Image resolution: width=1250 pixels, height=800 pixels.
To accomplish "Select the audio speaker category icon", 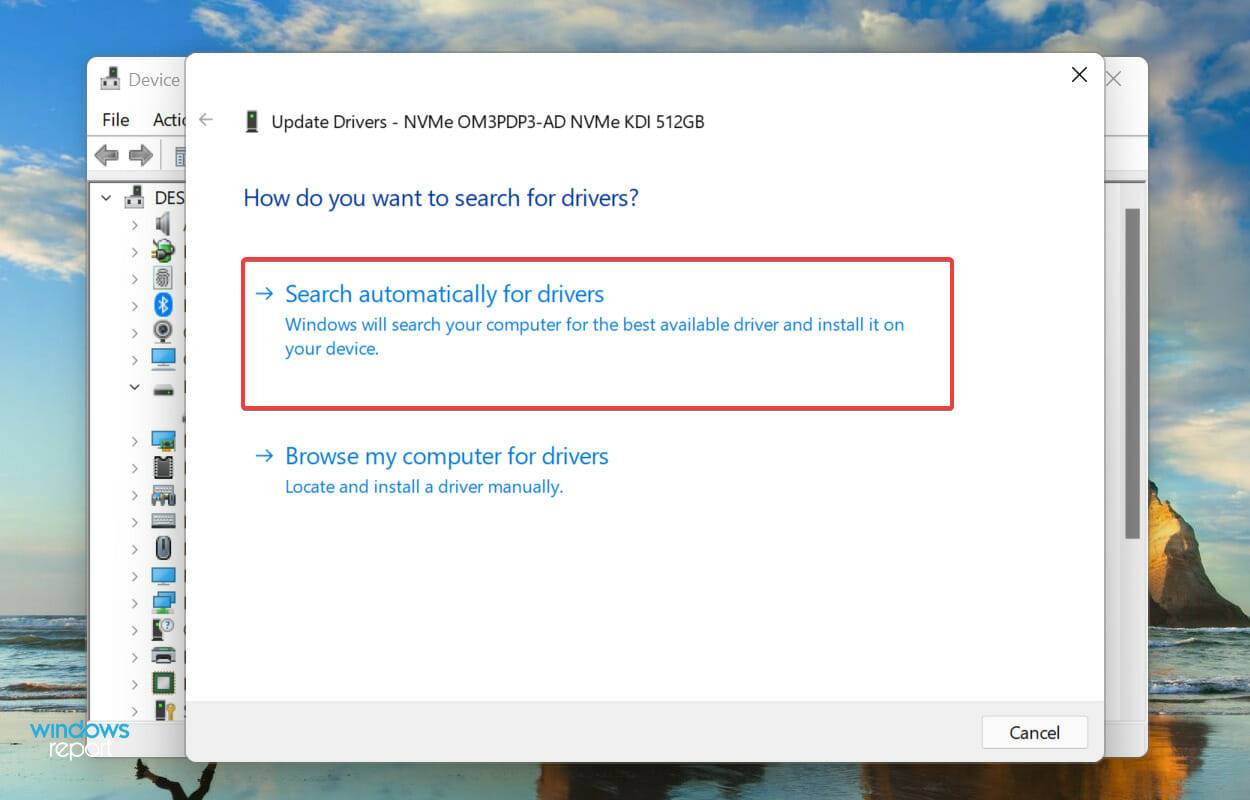I will click(x=163, y=224).
